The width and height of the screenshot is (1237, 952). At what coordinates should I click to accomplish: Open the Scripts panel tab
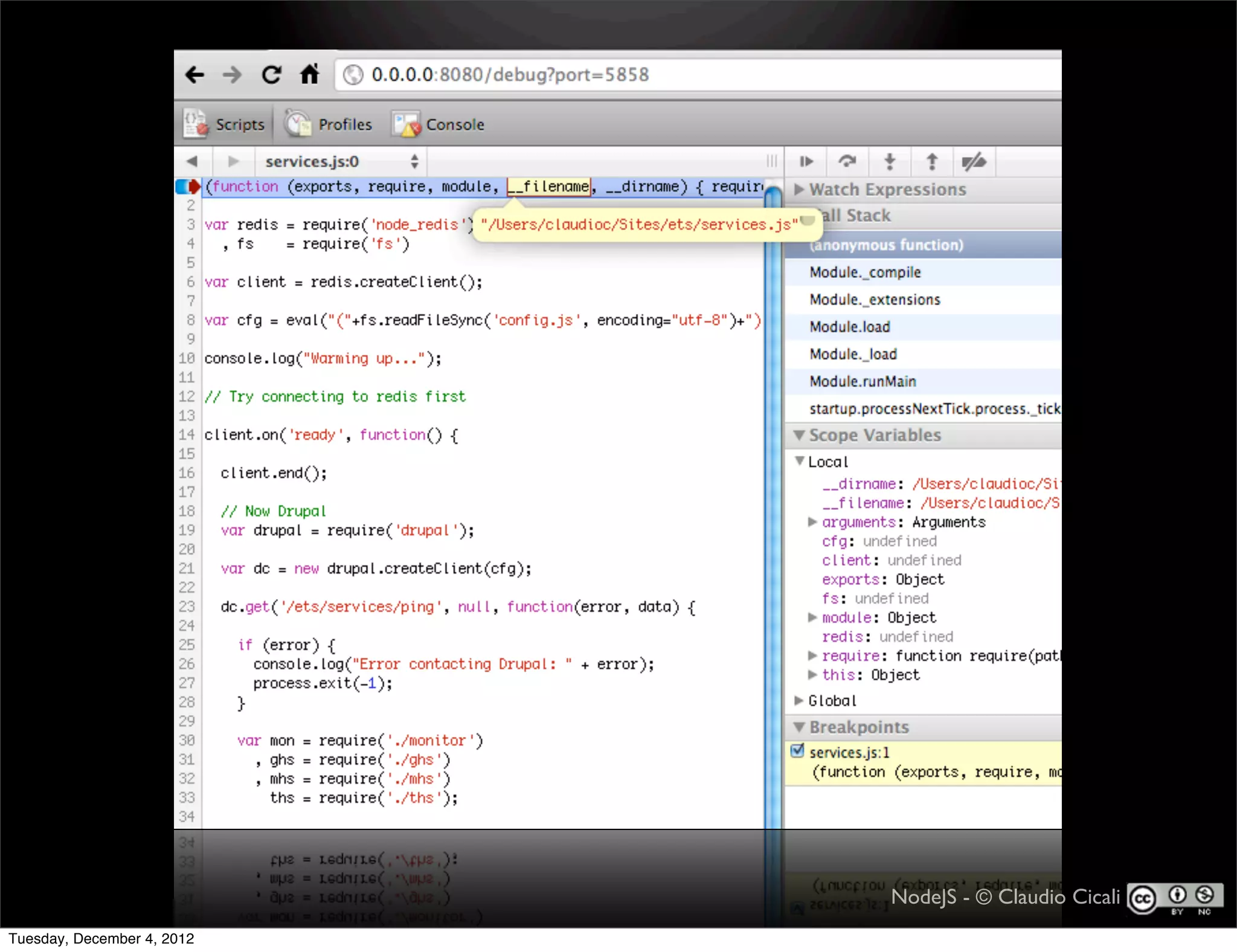(225, 124)
